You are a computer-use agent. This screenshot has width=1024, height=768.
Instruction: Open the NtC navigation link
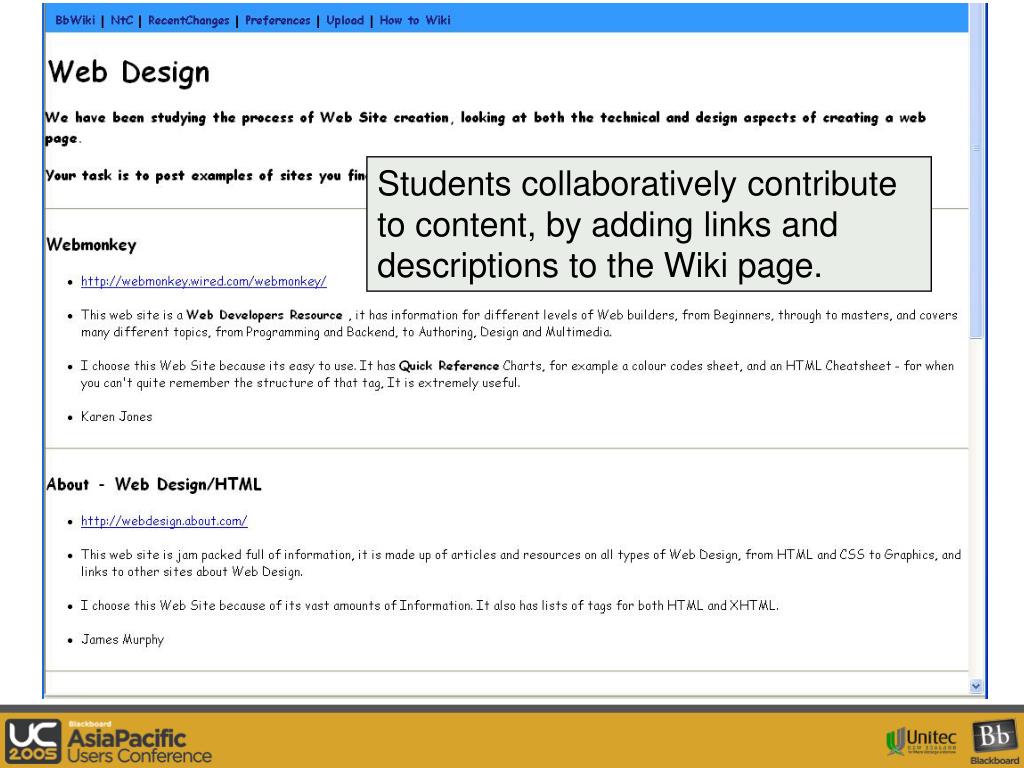click(121, 20)
